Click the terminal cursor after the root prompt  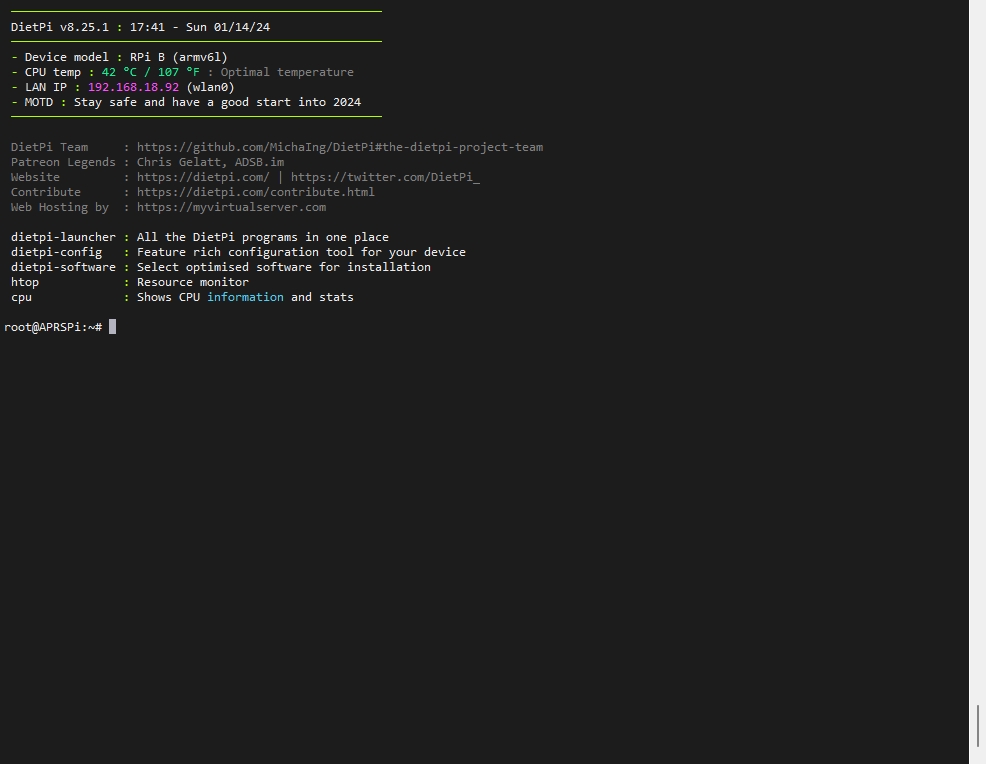point(113,327)
